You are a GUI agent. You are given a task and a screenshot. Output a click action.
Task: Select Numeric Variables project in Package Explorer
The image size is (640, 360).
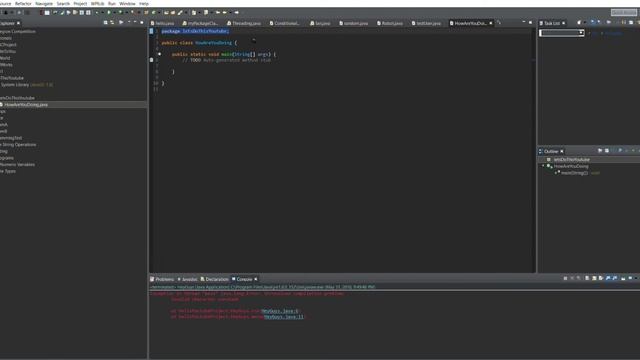pyautogui.click(x=17, y=164)
